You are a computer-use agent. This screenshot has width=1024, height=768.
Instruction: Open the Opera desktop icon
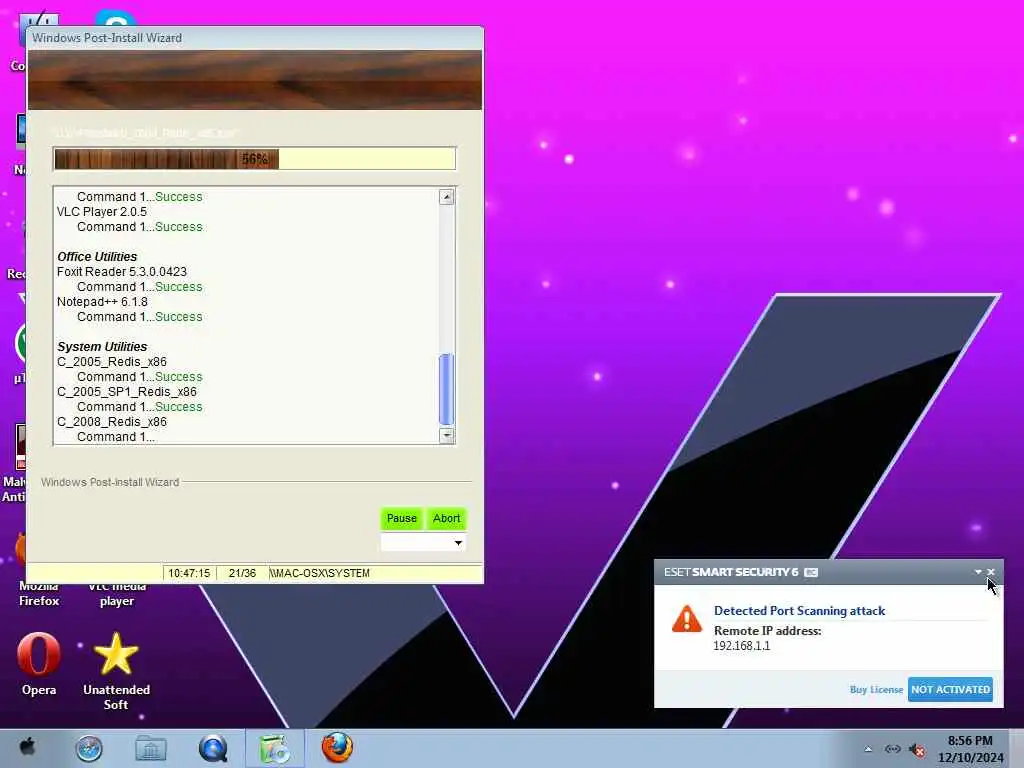pyautogui.click(x=39, y=664)
